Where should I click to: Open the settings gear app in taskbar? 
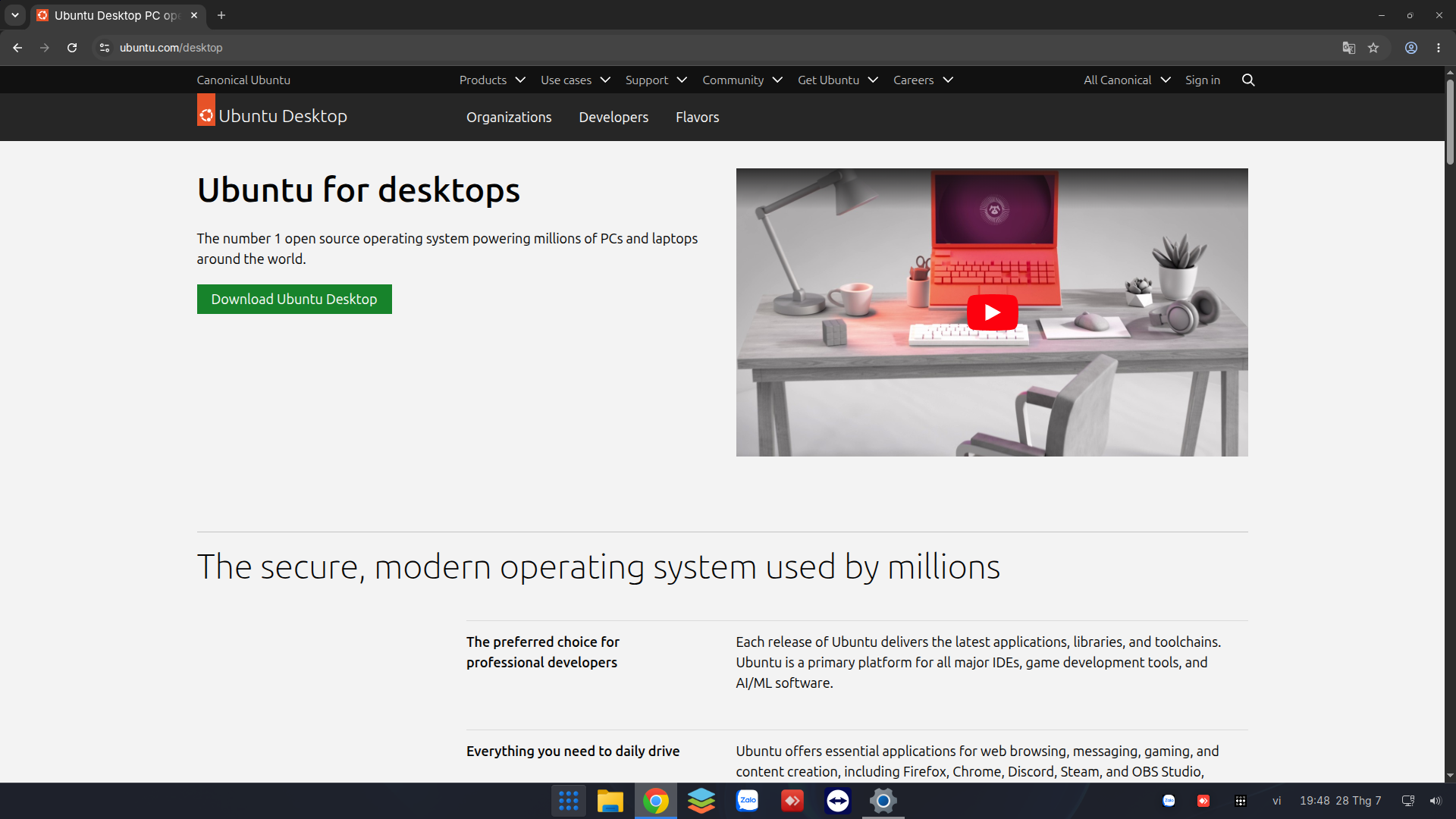pos(883,801)
